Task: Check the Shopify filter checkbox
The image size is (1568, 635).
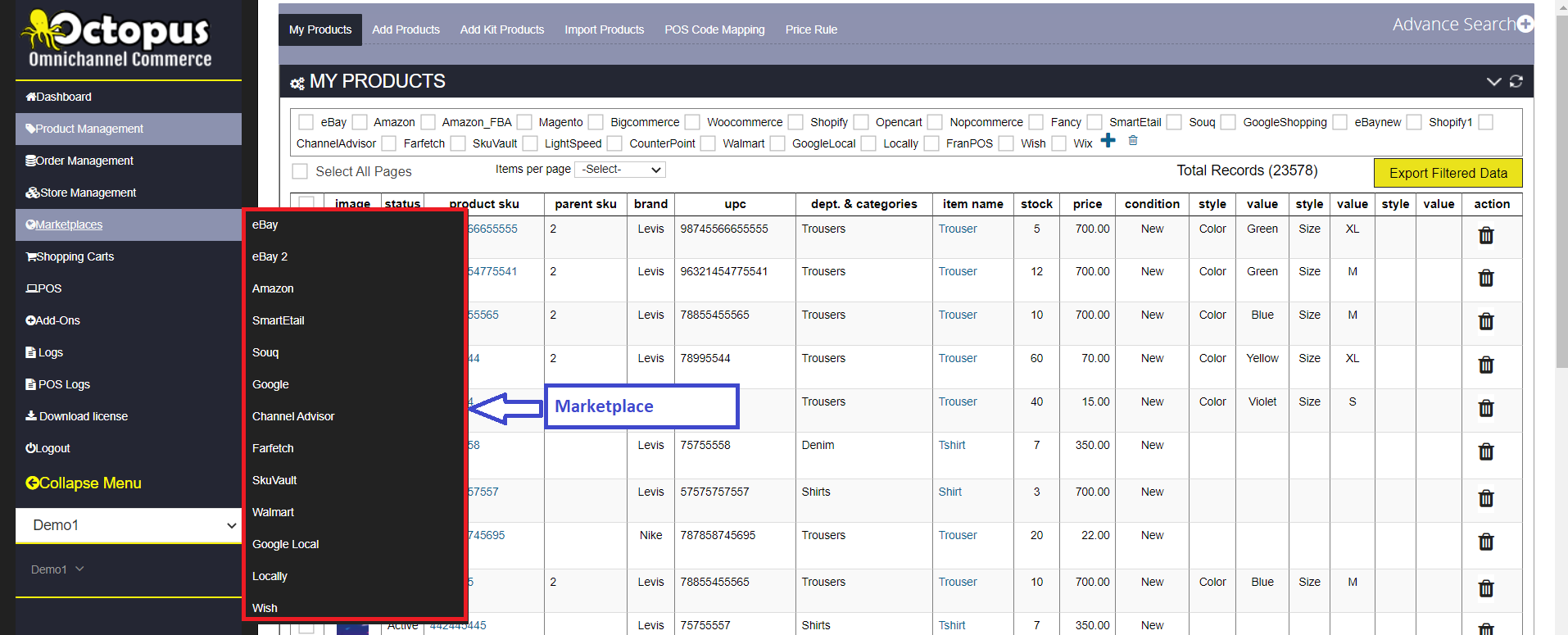Action: click(x=795, y=122)
